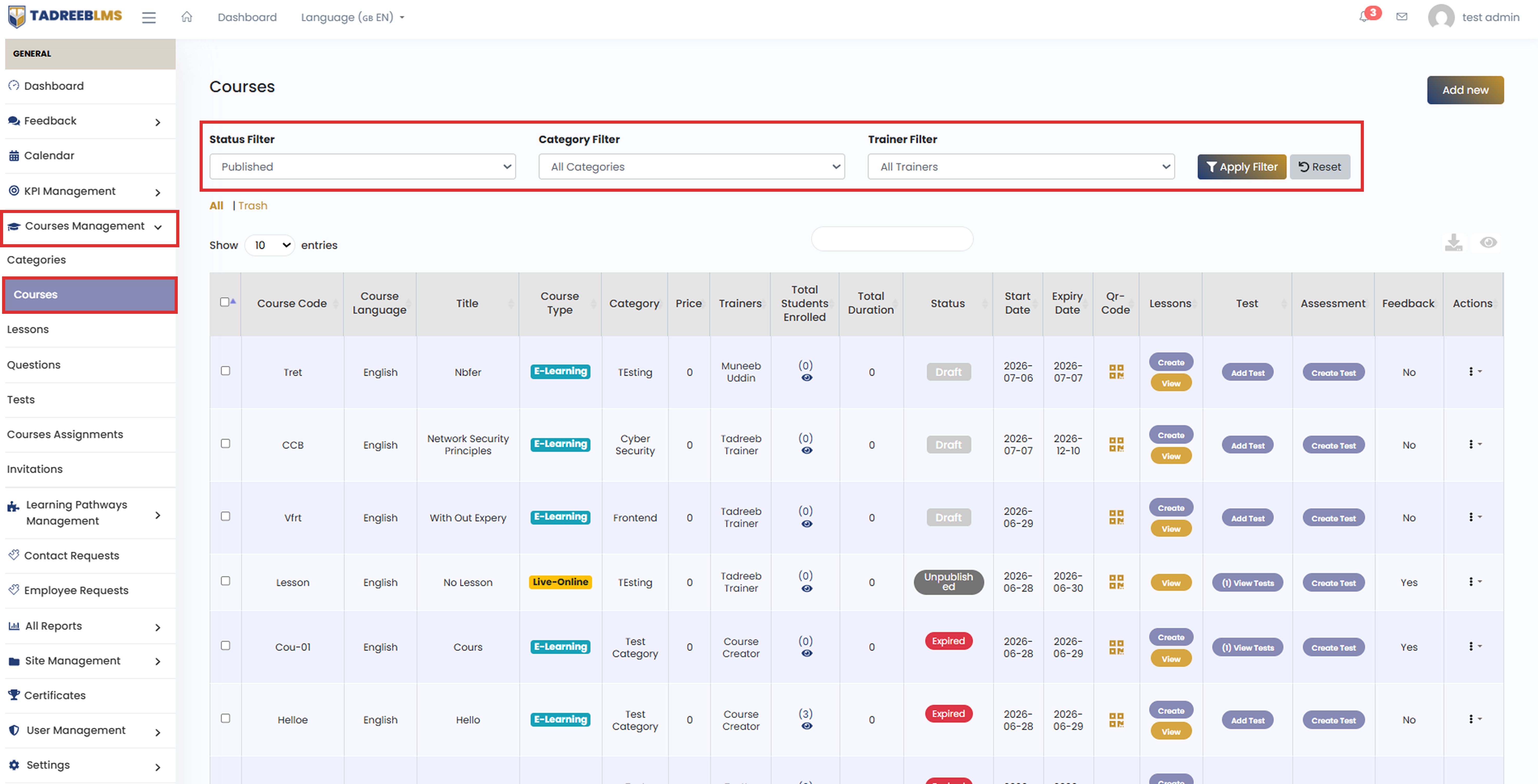Open the messages envelope icon
The height and width of the screenshot is (784, 1538).
coord(1402,17)
